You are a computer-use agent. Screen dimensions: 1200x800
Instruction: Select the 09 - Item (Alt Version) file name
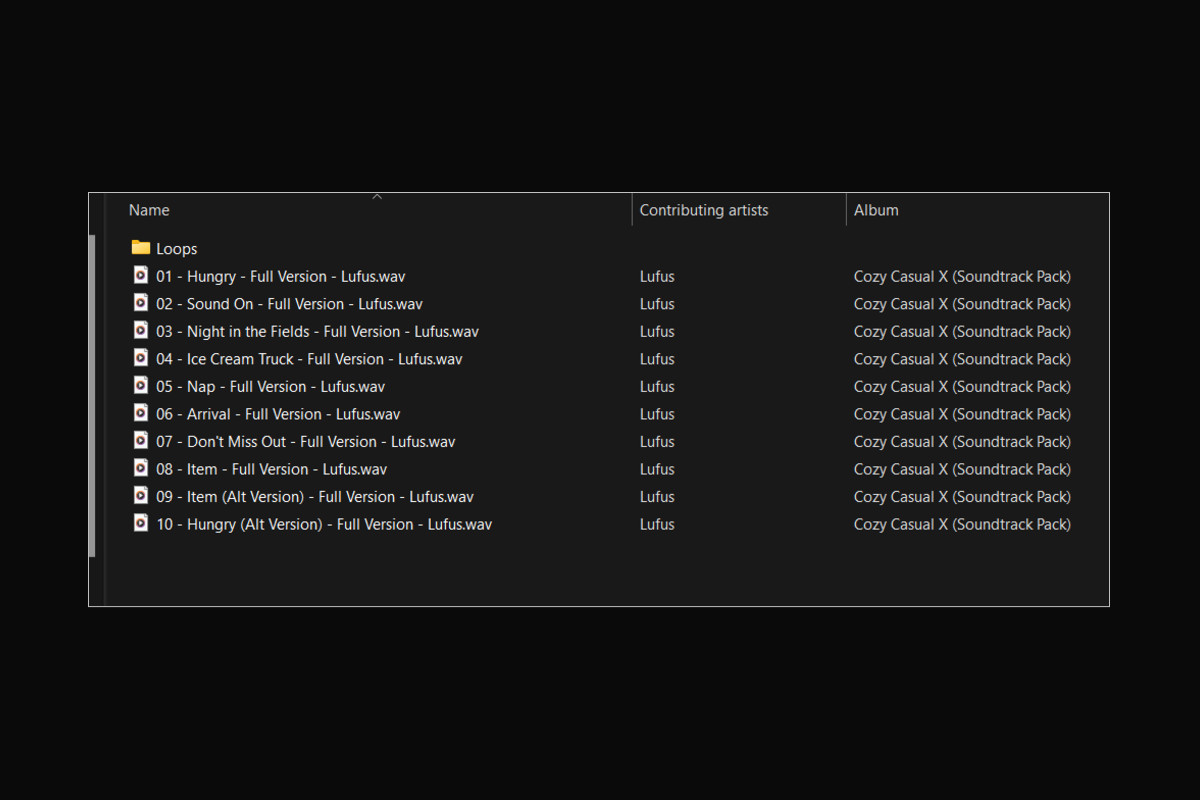click(x=314, y=497)
